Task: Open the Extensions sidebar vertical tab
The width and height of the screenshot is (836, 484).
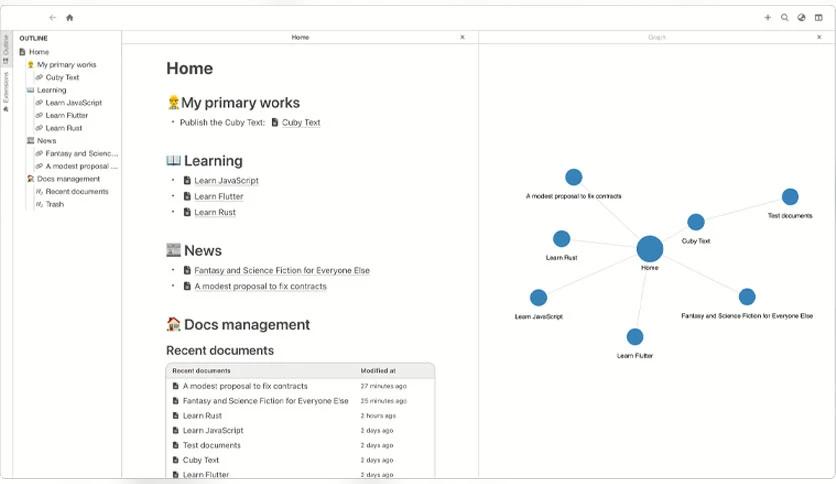Action: [6, 91]
